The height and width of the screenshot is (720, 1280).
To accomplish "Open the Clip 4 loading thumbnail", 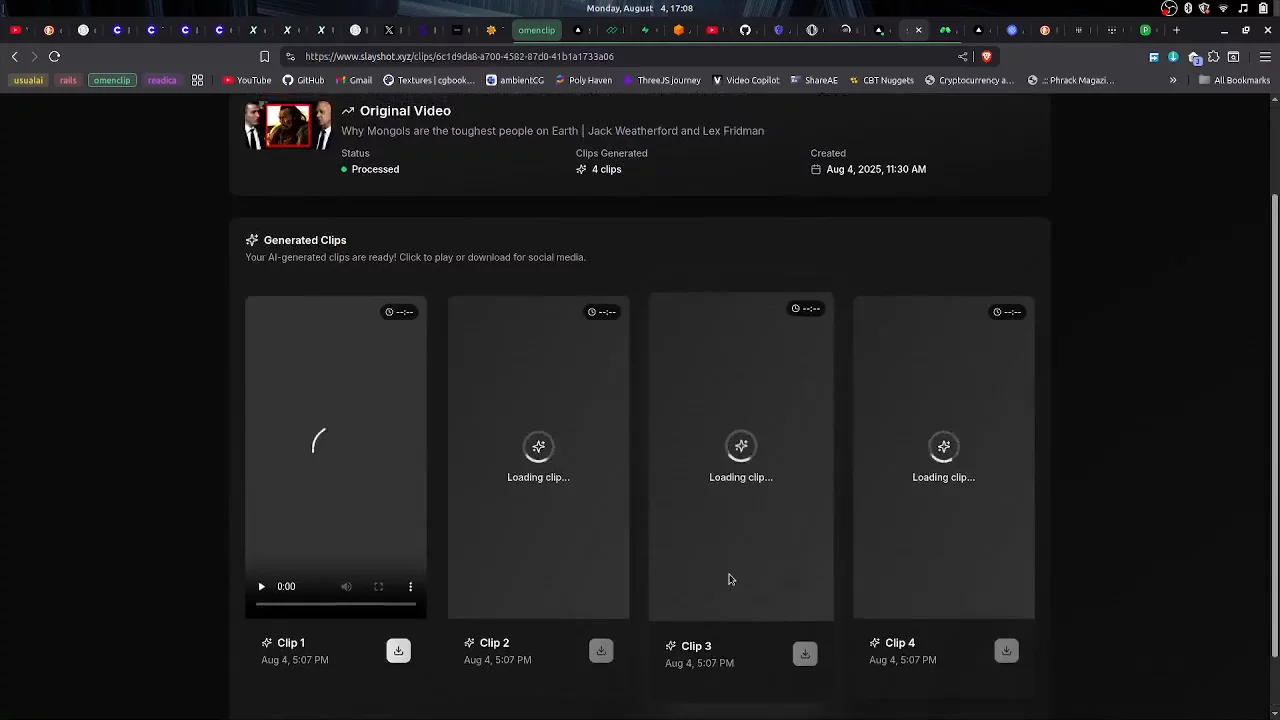I will 943,457.
